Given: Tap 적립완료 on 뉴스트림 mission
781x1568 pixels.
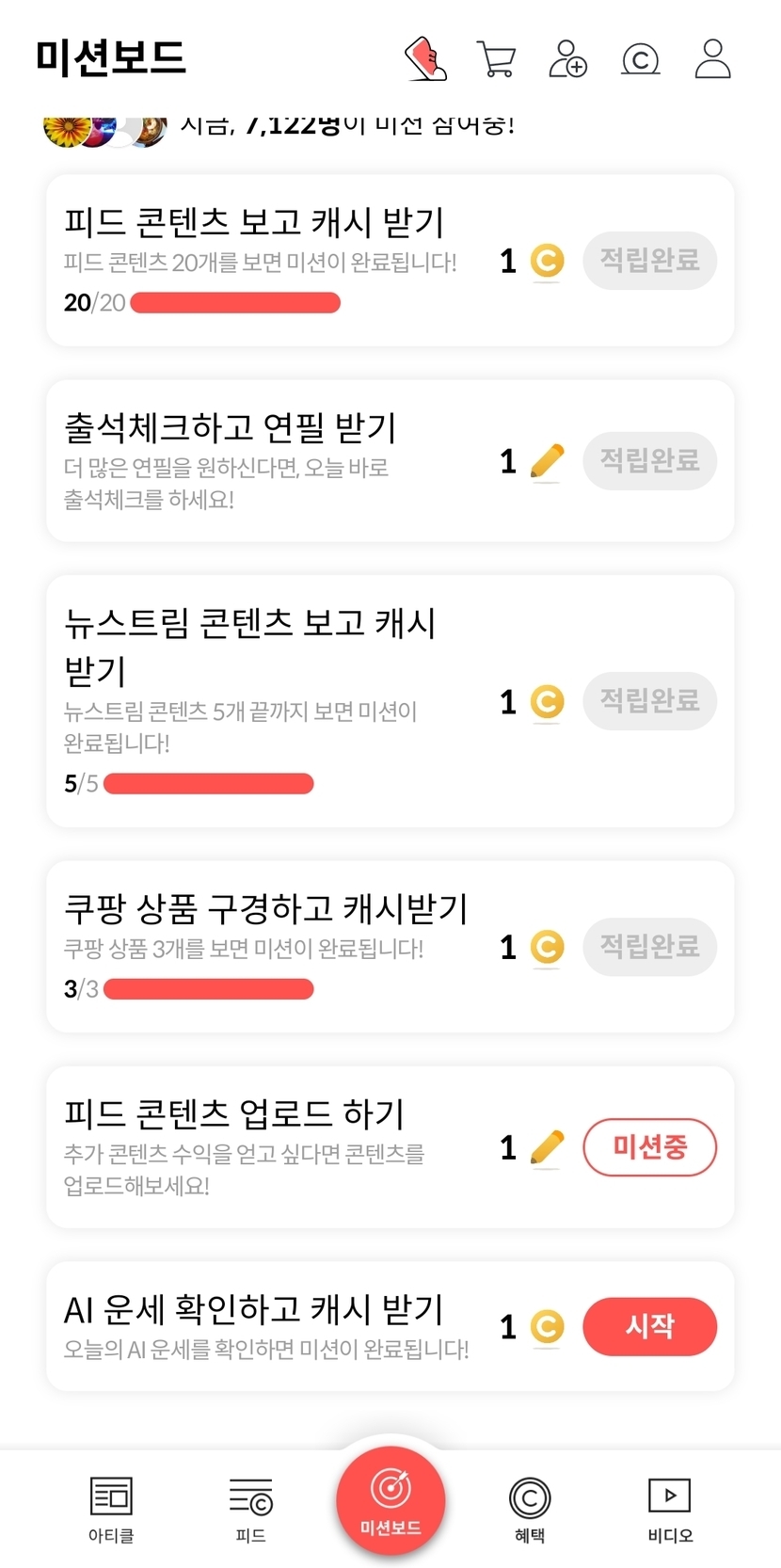Looking at the screenshot, I should (x=650, y=701).
